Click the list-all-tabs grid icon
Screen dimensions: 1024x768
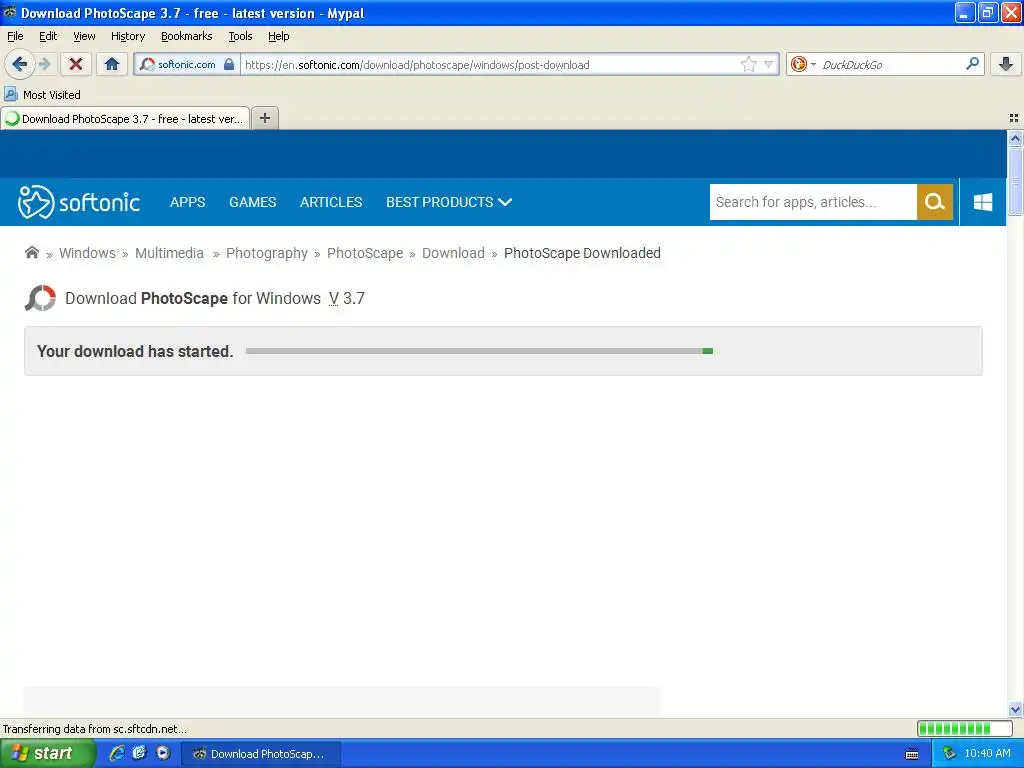(1014, 118)
